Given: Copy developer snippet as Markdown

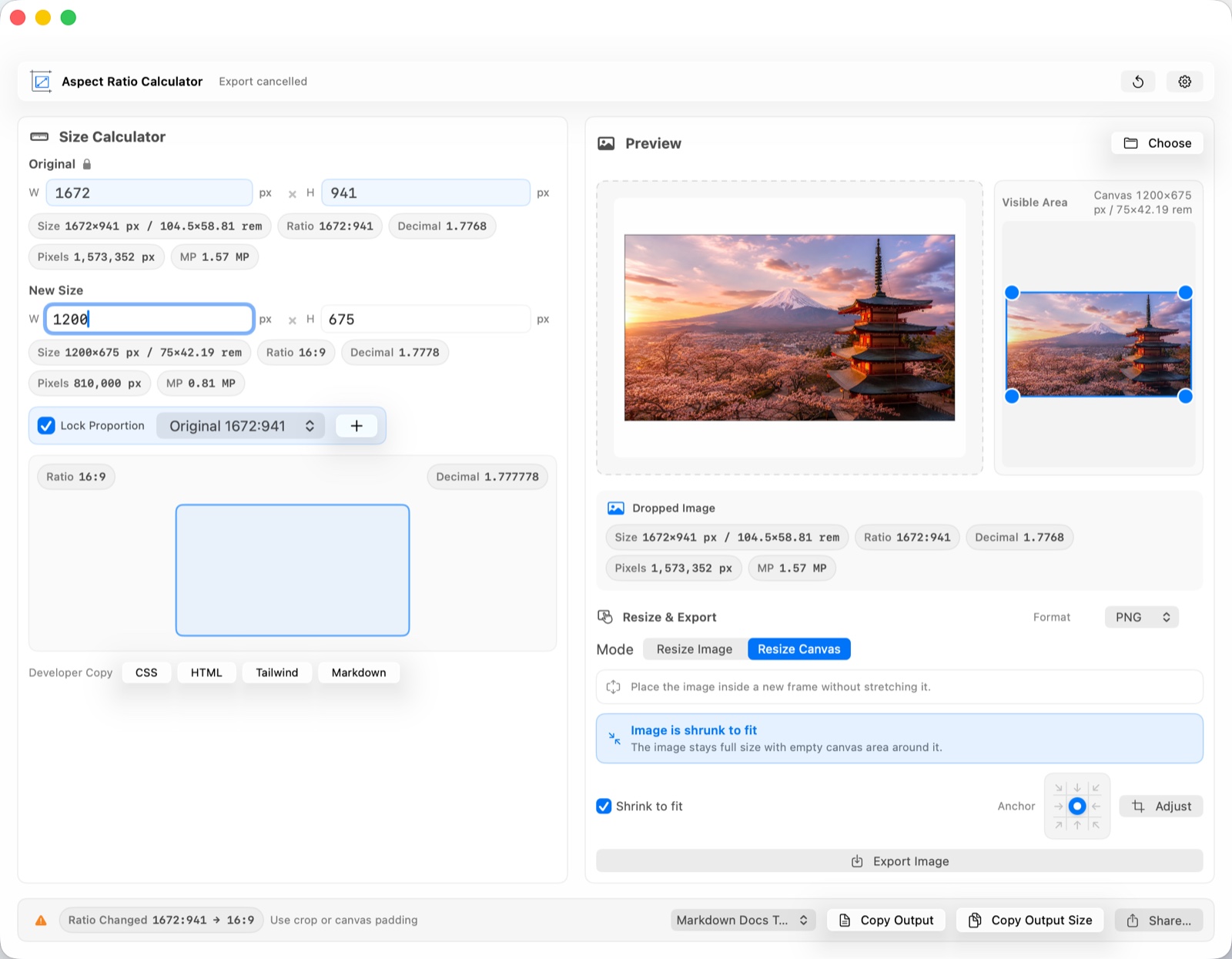Looking at the screenshot, I should pos(359,672).
